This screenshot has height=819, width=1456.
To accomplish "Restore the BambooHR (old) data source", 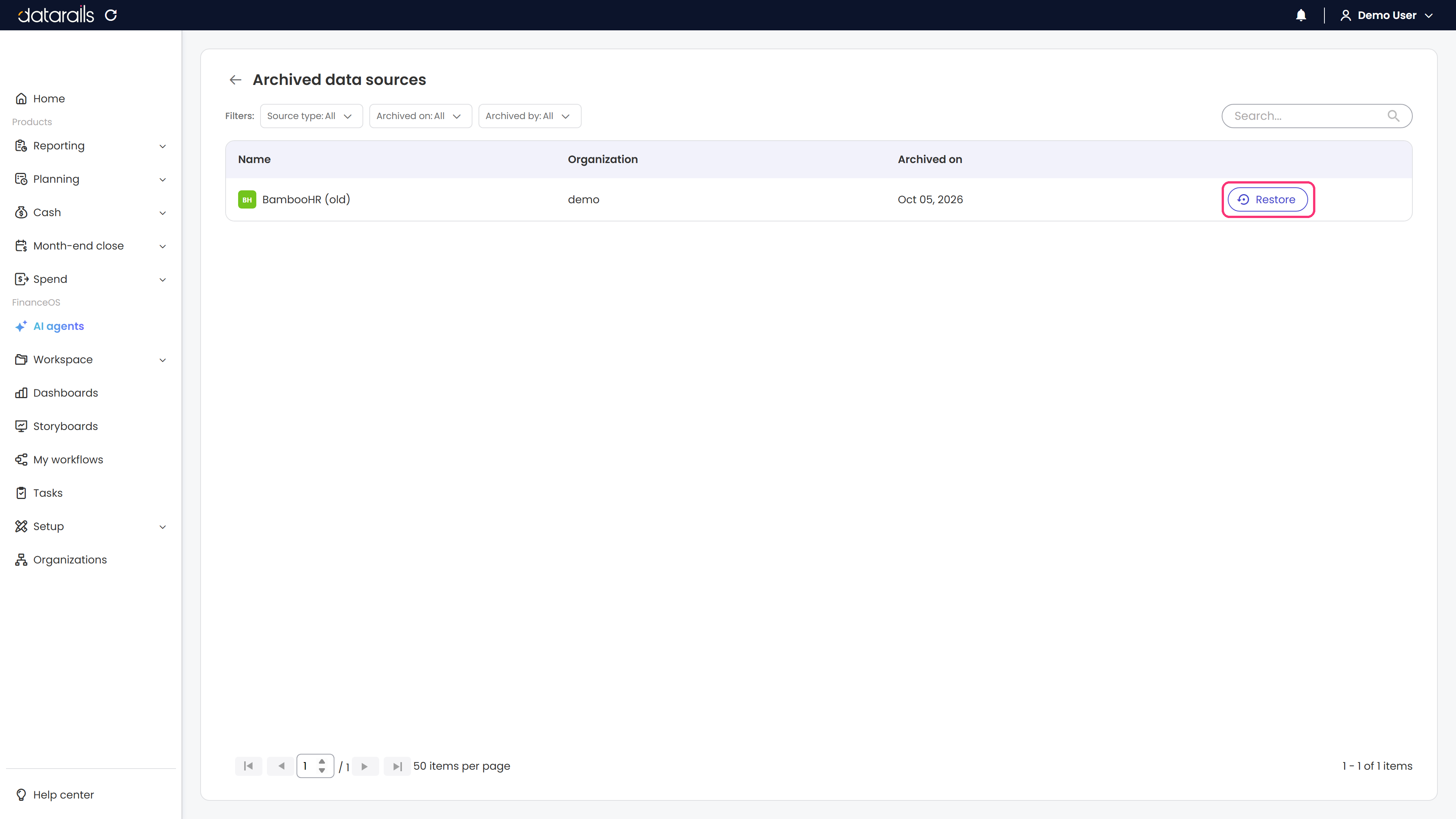I will 1268,199.
